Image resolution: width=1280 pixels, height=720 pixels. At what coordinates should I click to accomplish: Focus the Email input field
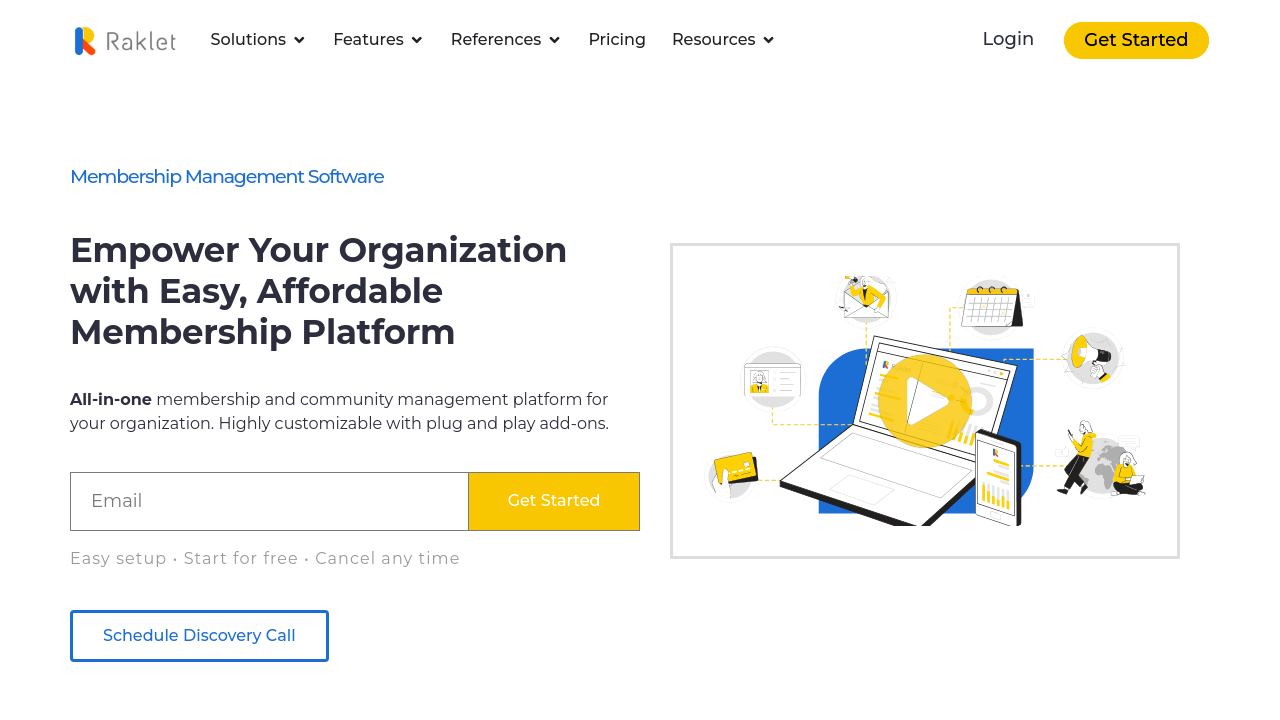click(x=269, y=501)
